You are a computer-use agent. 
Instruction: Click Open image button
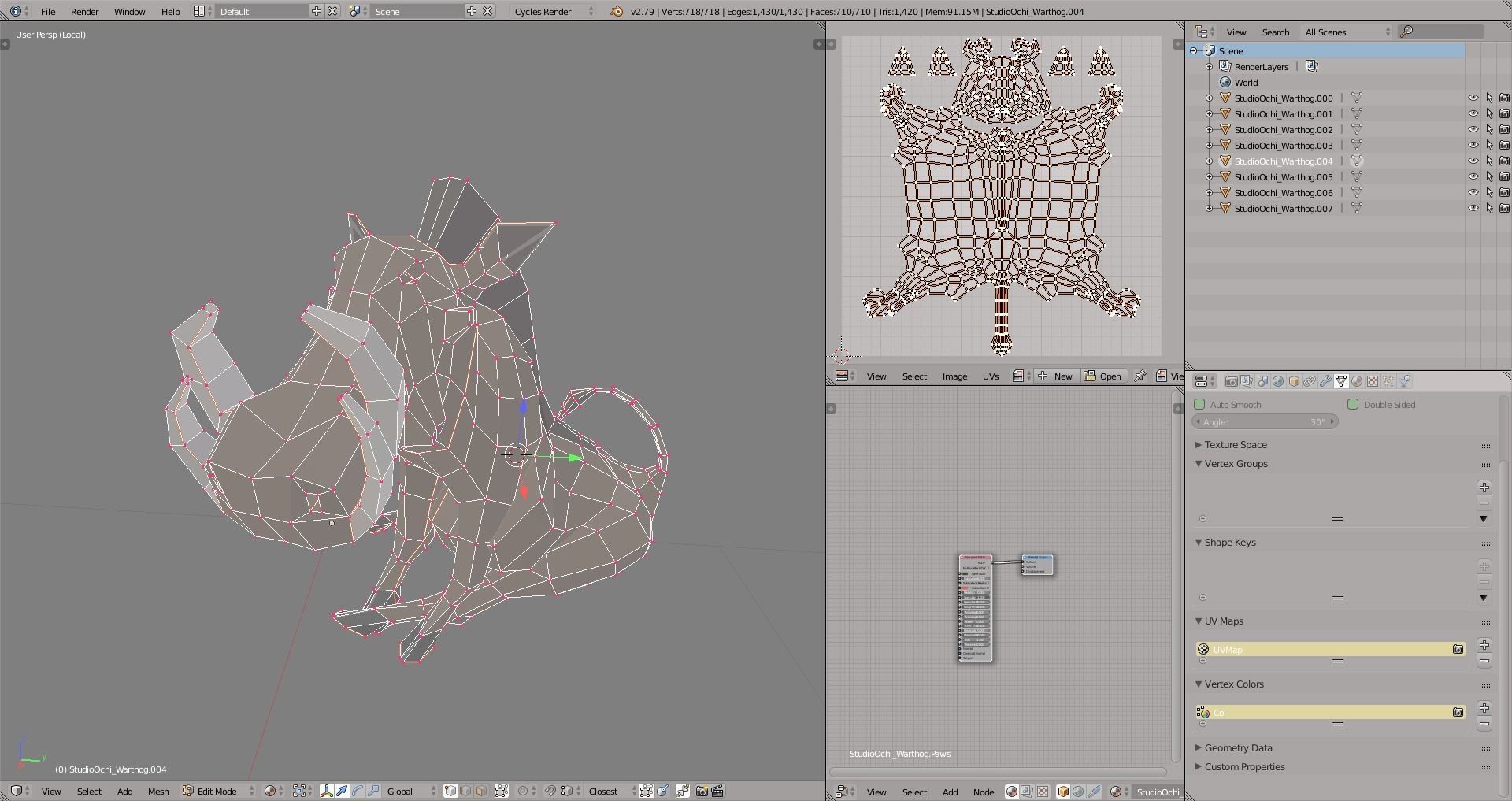[1102, 376]
